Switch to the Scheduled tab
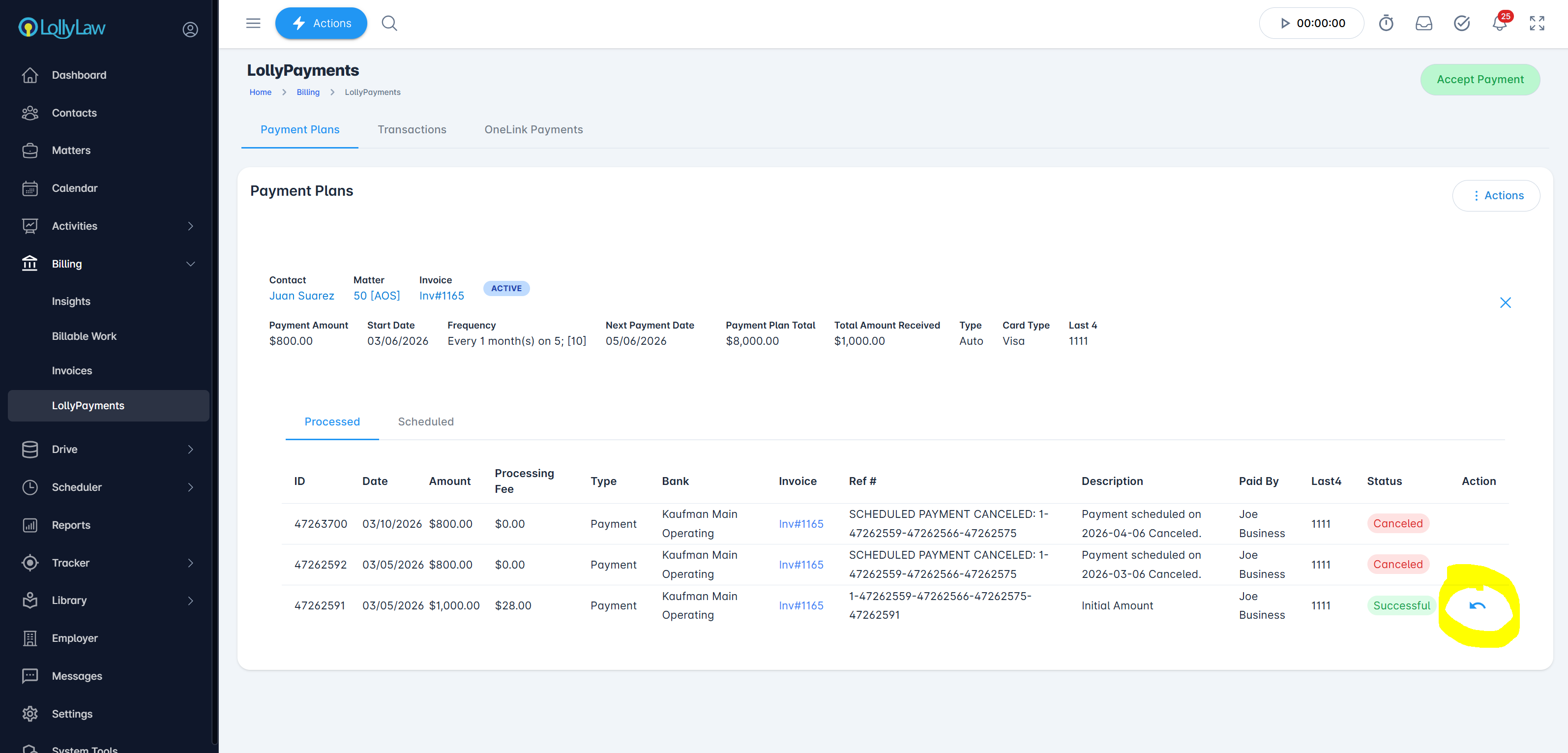1568x753 pixels. point(425,422)
